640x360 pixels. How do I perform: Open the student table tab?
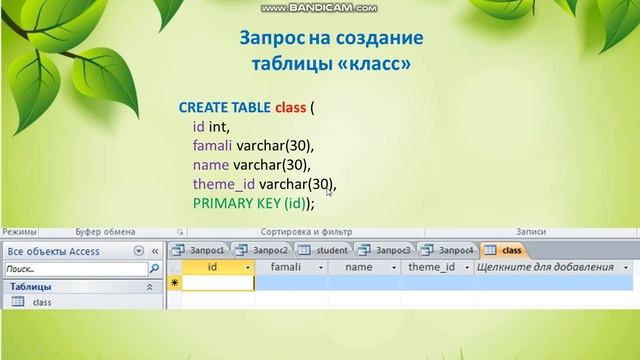323,250
